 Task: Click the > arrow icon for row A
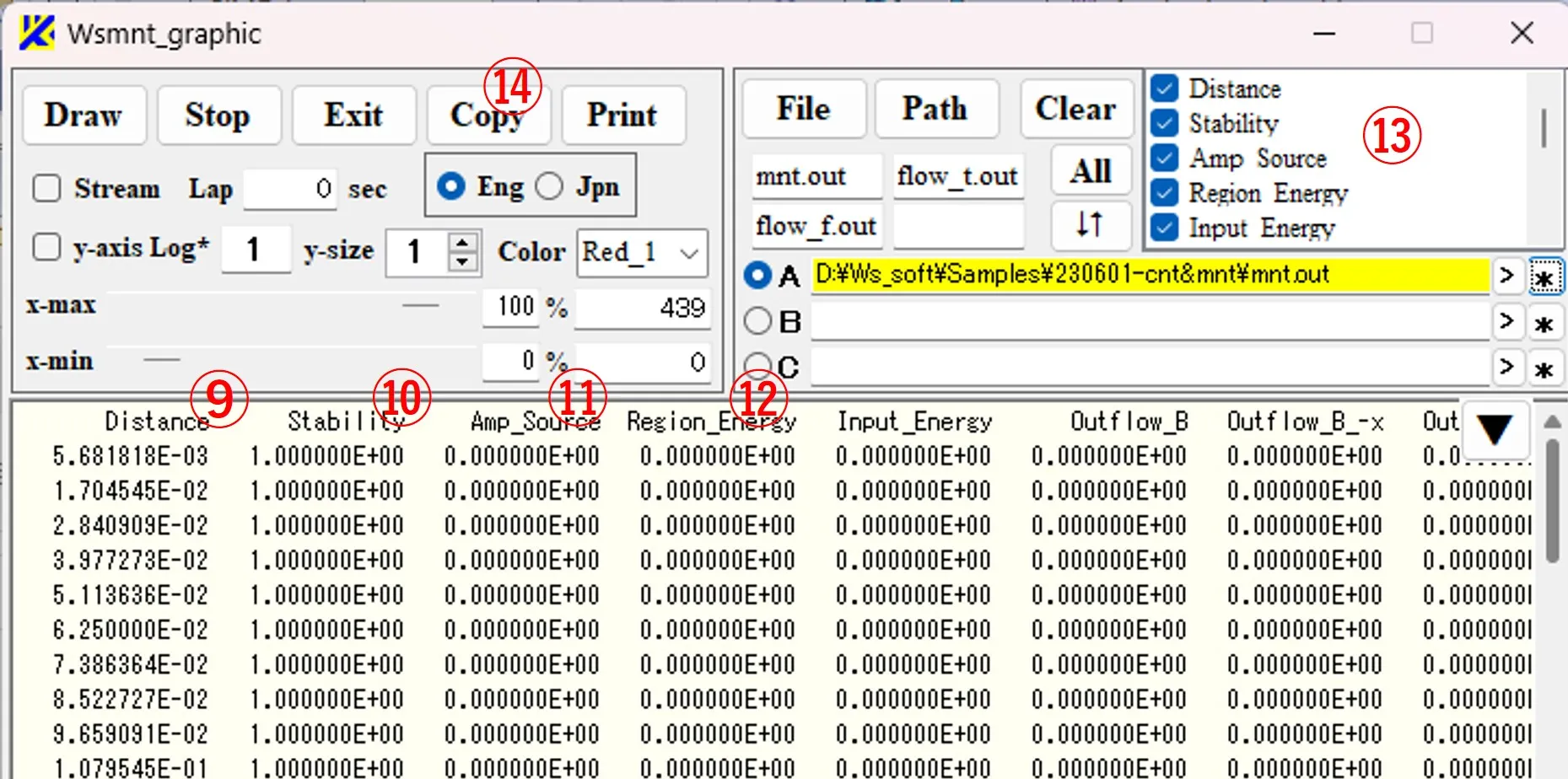[1507, 275]
